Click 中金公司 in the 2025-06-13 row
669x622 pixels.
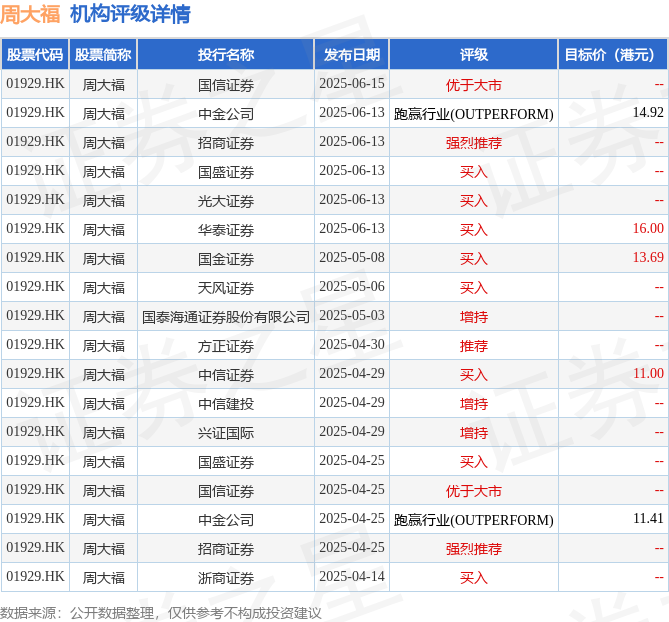226,114
